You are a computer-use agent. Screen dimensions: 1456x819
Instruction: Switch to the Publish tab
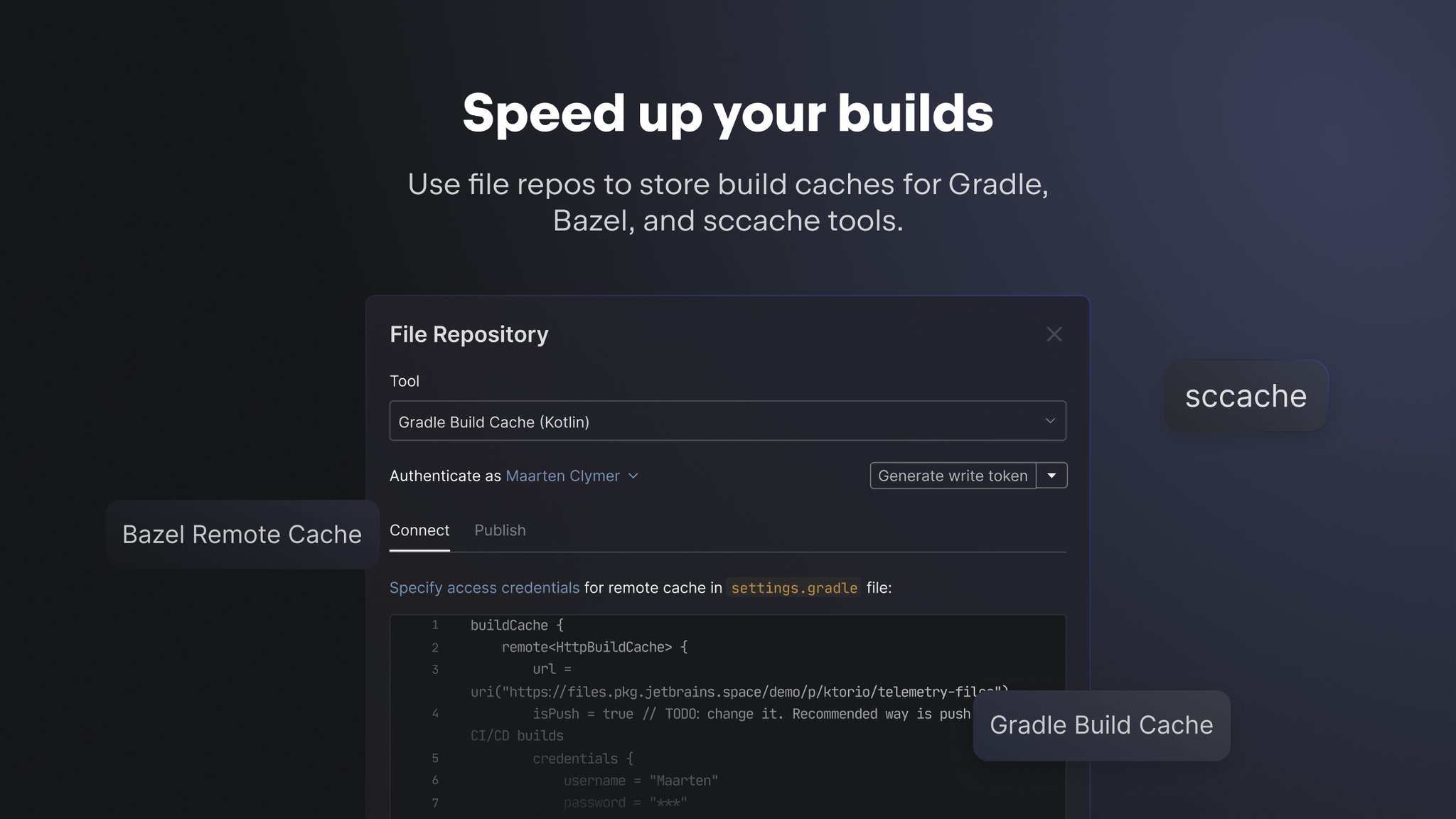click(x=499, y=530)
